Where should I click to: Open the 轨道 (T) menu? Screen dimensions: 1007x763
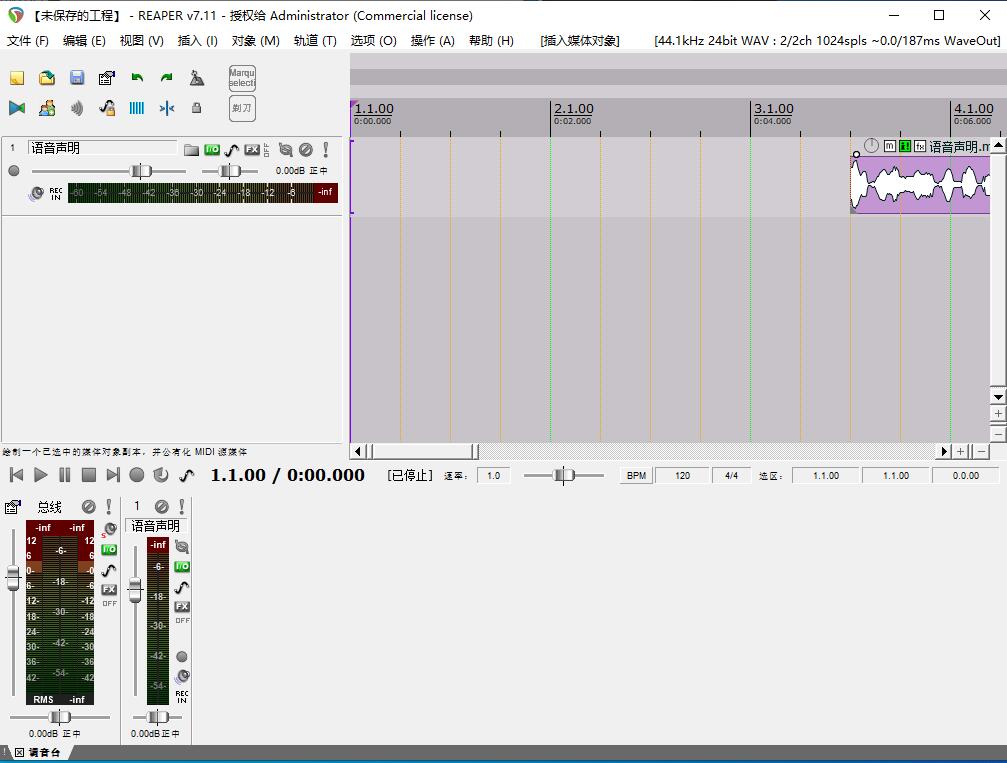[314, 41]
